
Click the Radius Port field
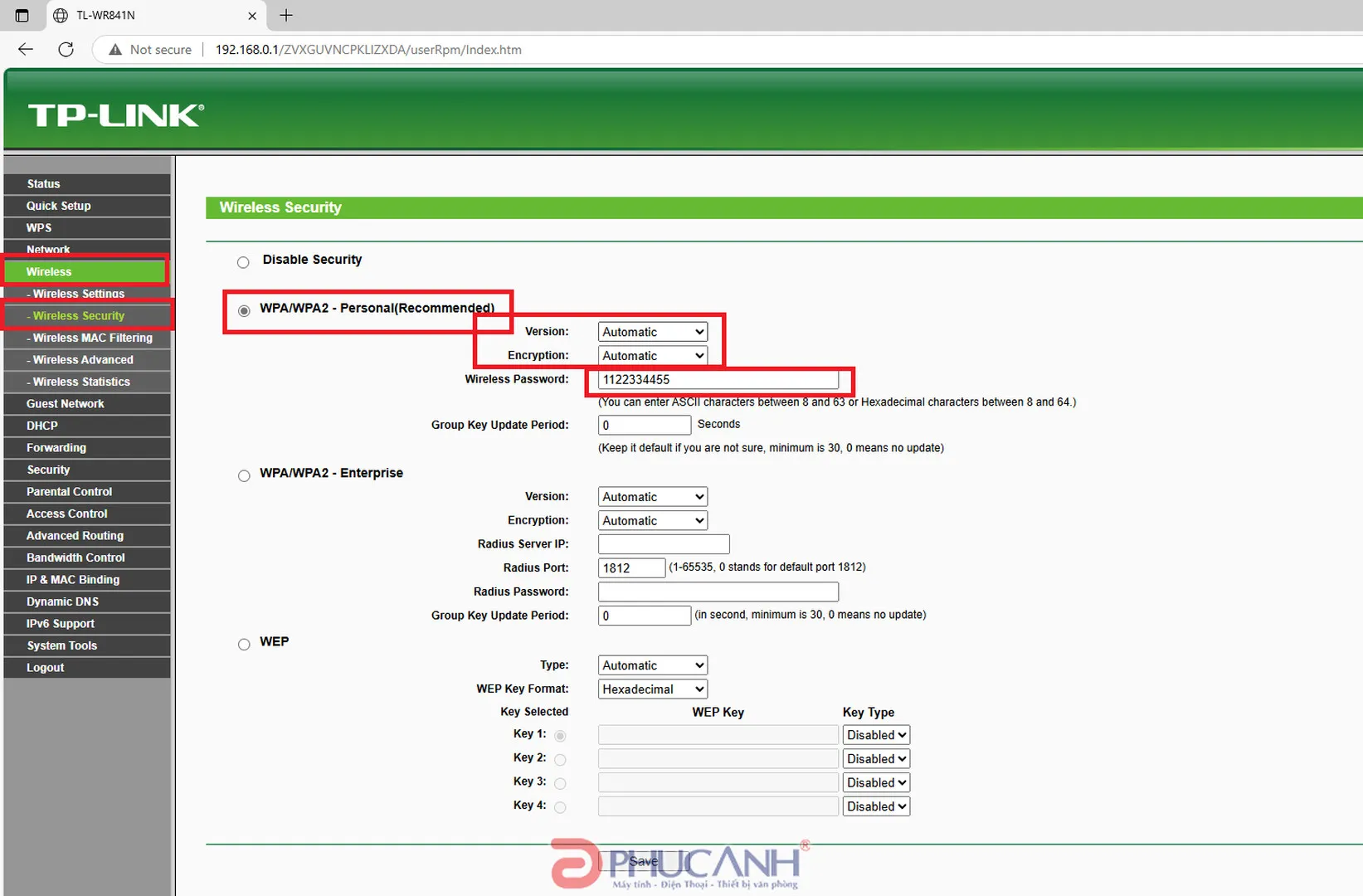click(x=631, y=568)
